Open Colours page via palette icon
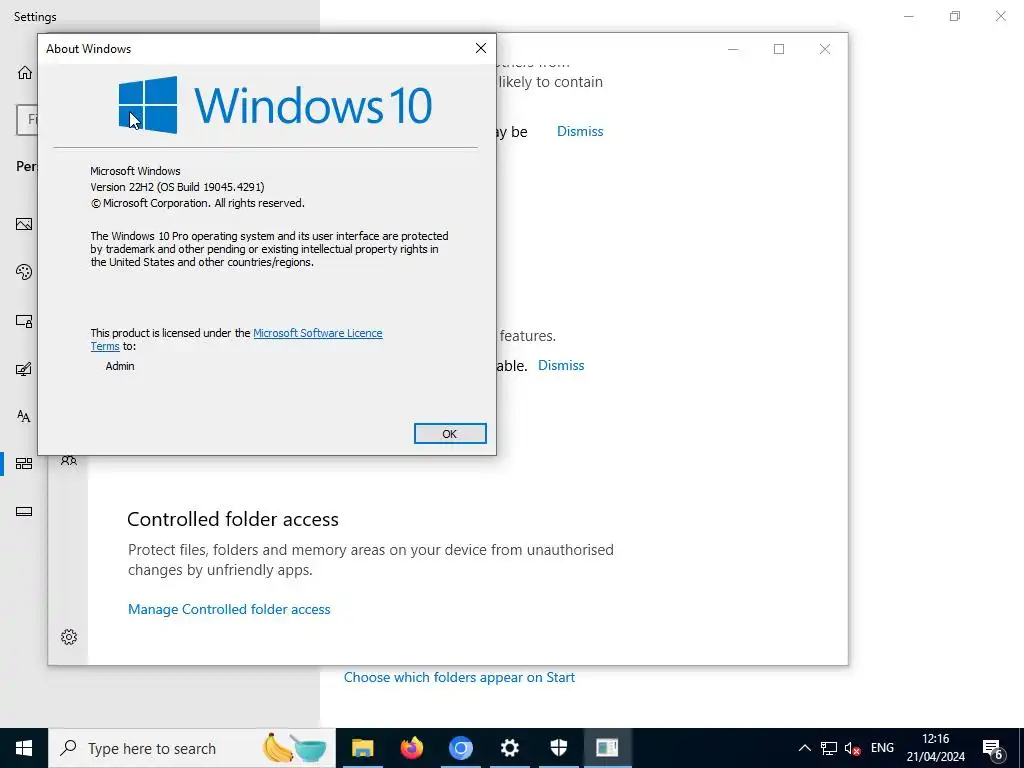This screenshot has width=1024, height=768. [24, 272]
